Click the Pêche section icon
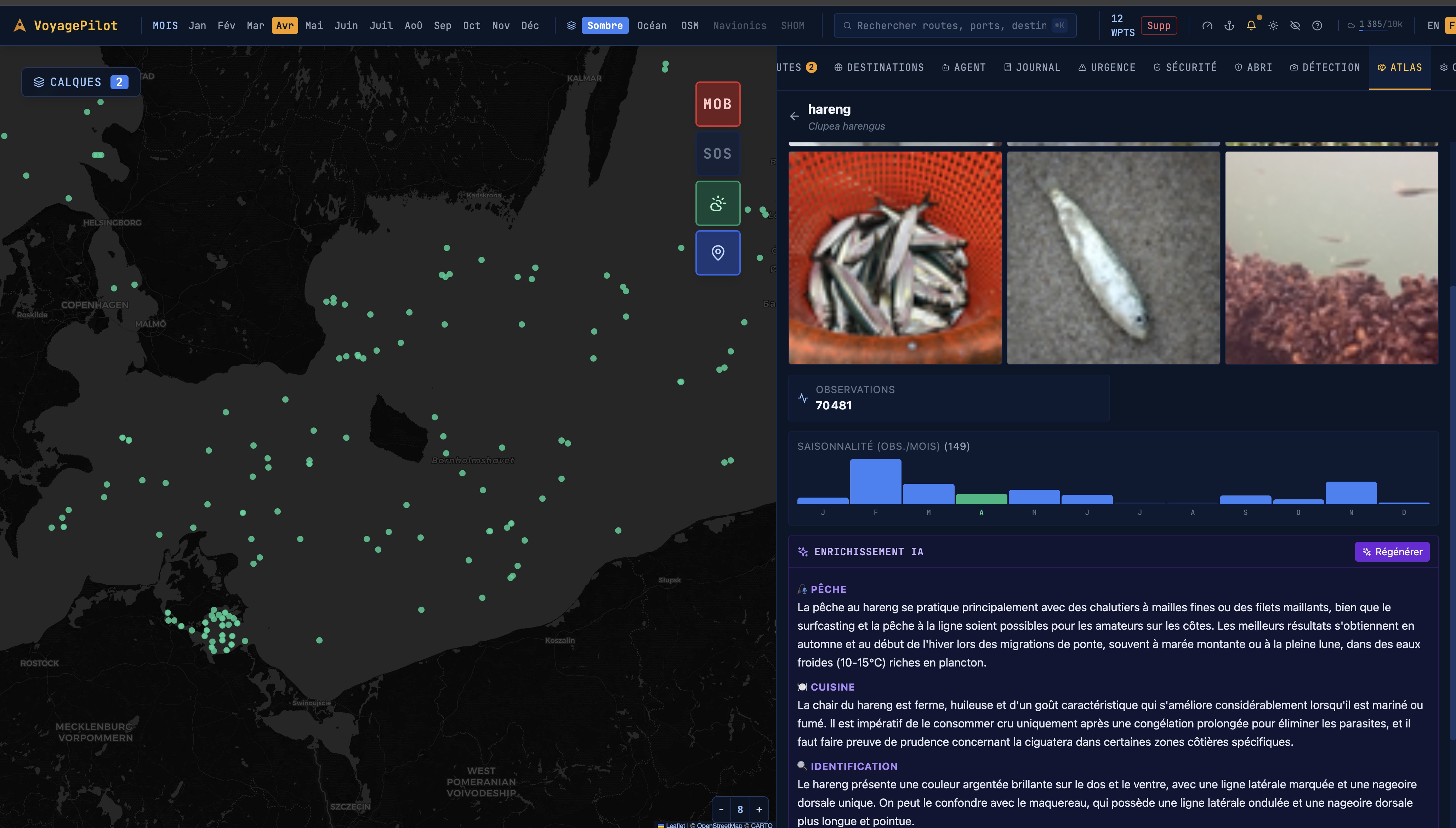 click(x=802, y=589)
